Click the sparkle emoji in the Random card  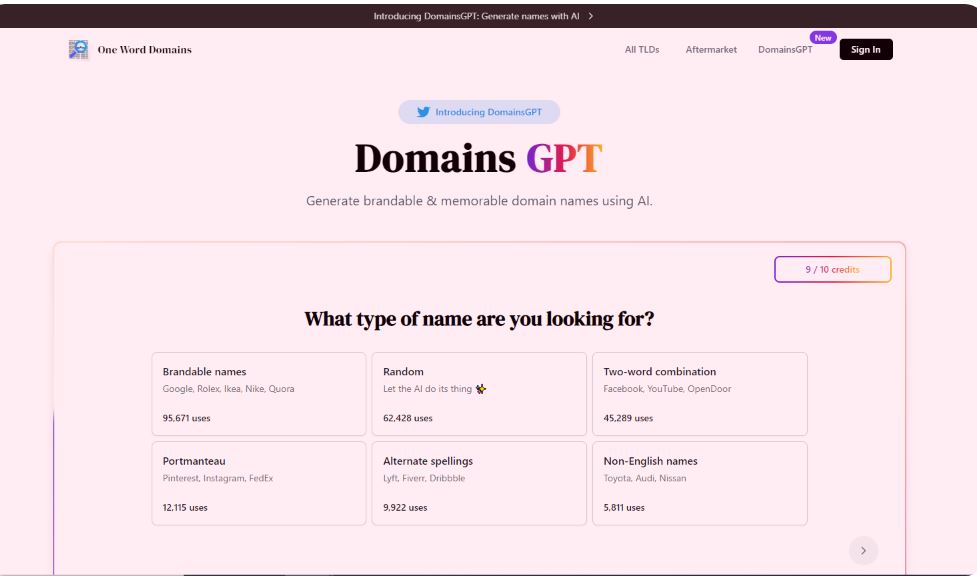click(x=480, y=389)
